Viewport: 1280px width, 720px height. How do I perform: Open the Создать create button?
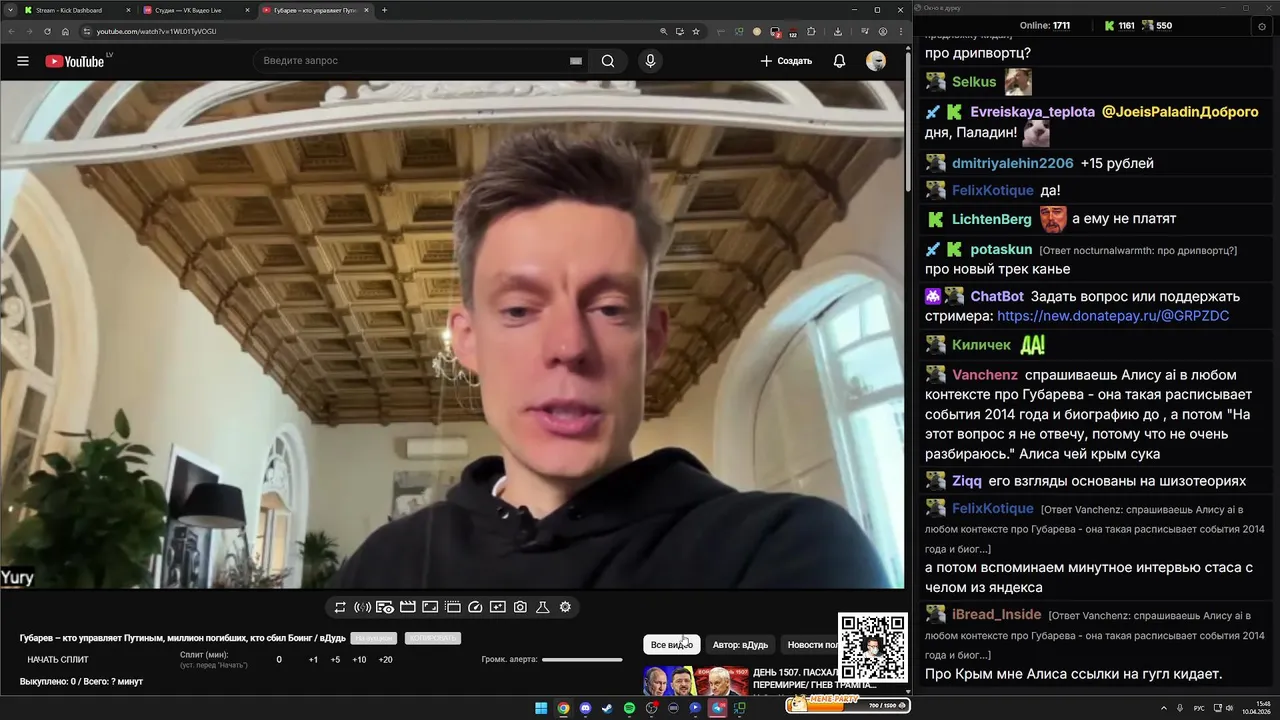click(x=786, y=61)
